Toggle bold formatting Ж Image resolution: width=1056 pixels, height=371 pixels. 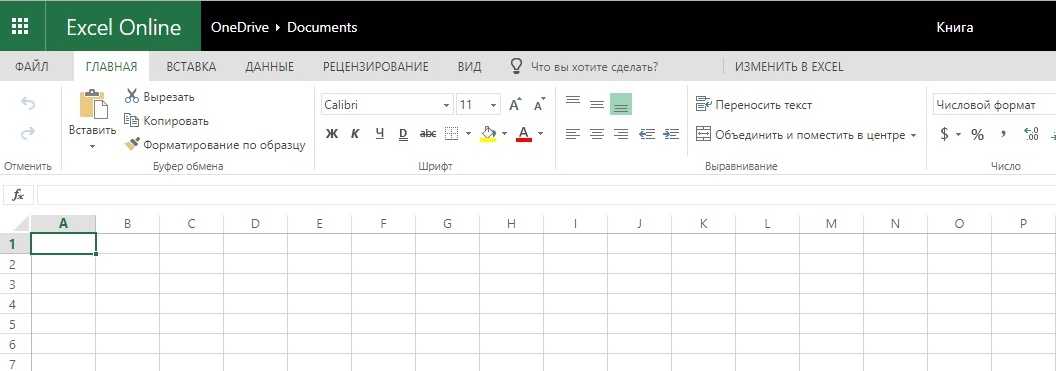(331, 134)
